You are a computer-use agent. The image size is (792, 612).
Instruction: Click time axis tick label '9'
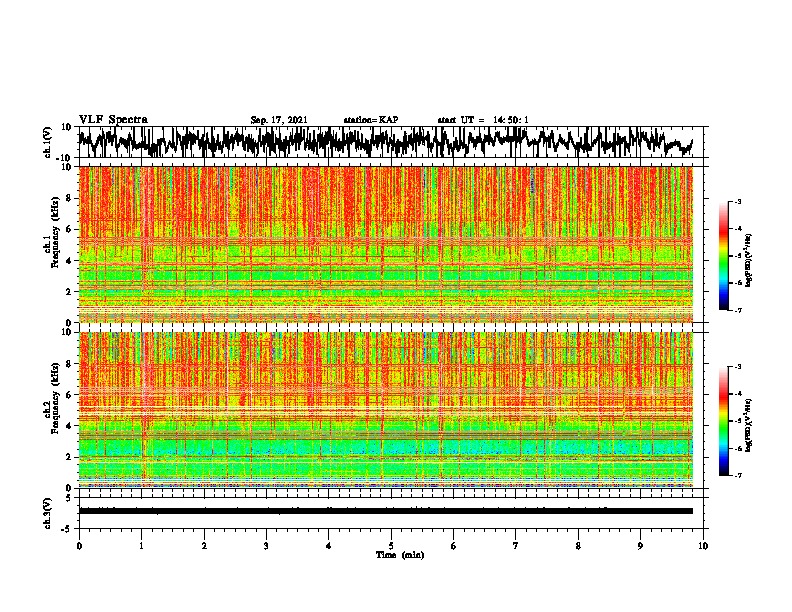[x=640, y=546]
